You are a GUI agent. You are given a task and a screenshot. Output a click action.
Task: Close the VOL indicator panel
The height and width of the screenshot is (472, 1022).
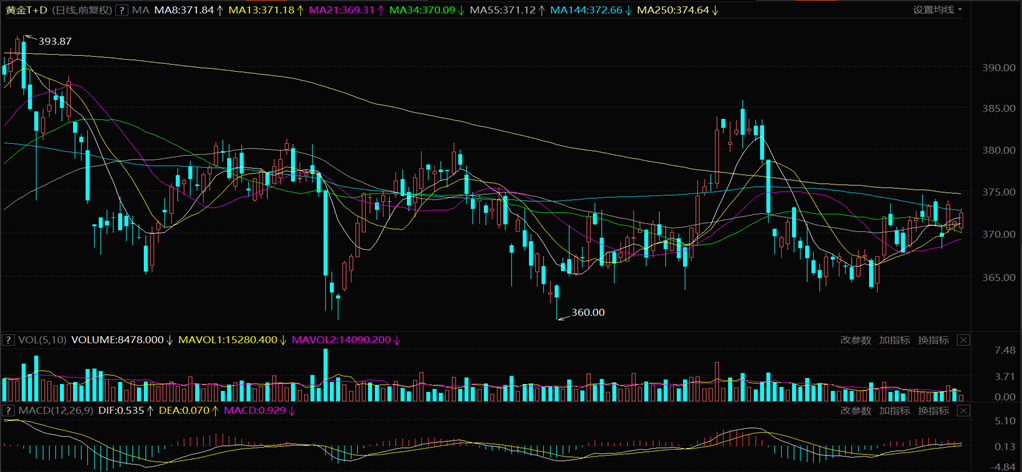click(x=963, y=340)
